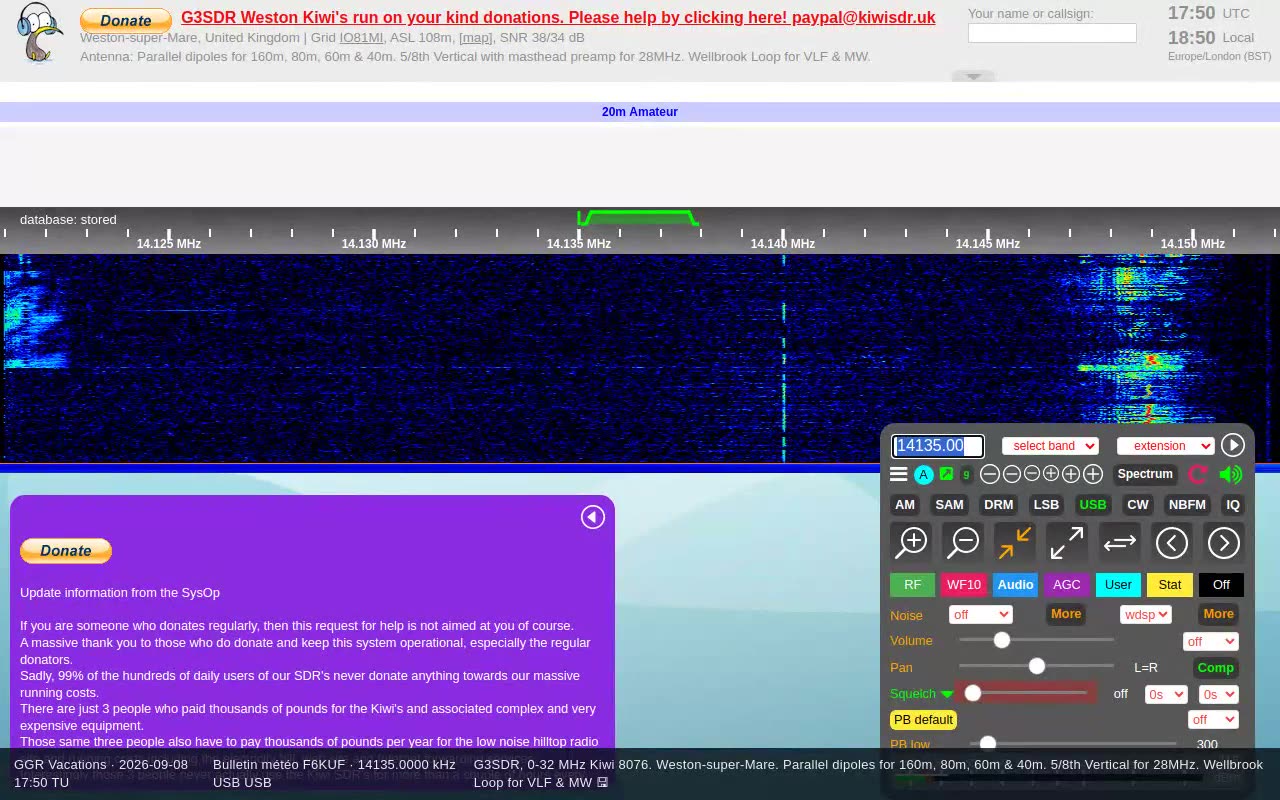This screenshot has width=1280, height=800.
Task: Click the PayPal Donate button in header
Action: pos(126,20)
